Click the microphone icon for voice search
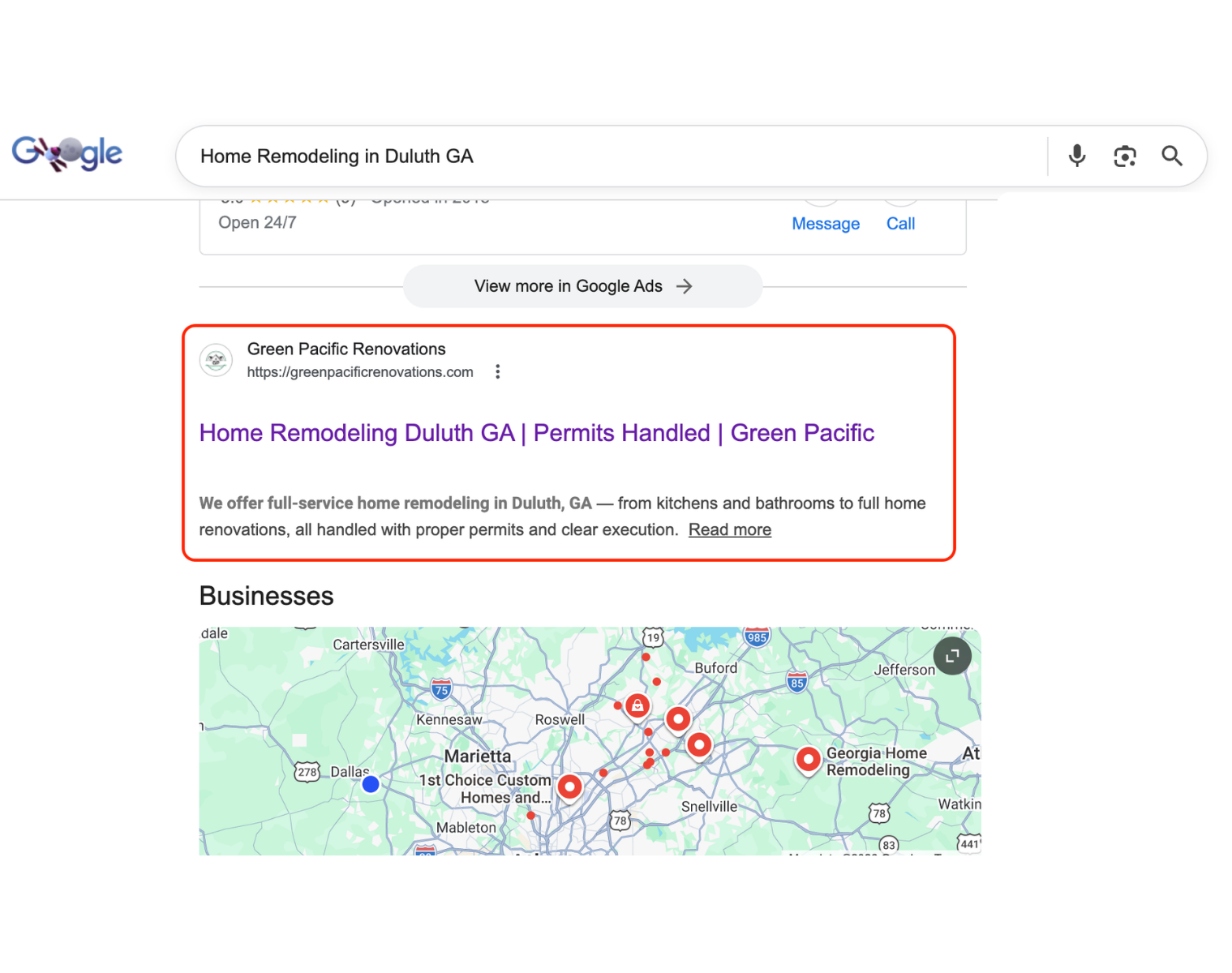Screen dimensions: 1232x973 click(1076, 156)
